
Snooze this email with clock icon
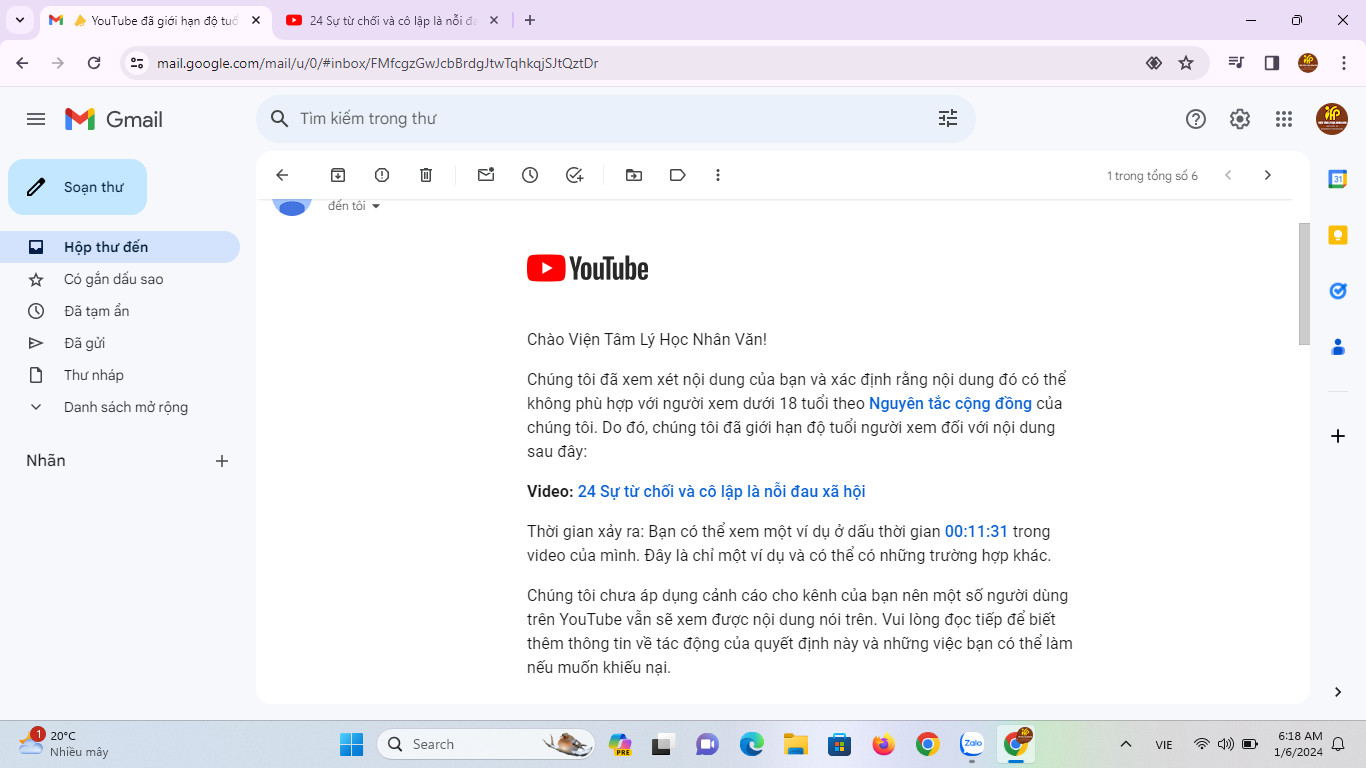[x=530, y=175]
